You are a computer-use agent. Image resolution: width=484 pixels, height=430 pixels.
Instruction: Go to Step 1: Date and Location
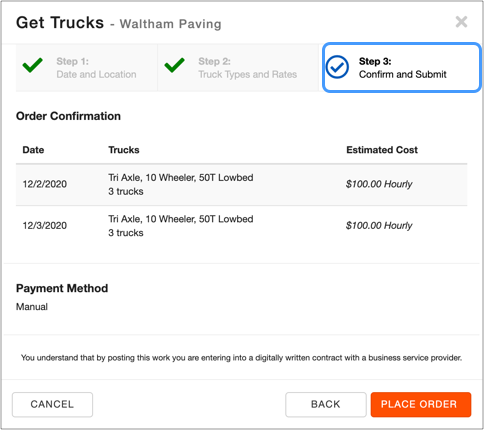coord(87,68)
